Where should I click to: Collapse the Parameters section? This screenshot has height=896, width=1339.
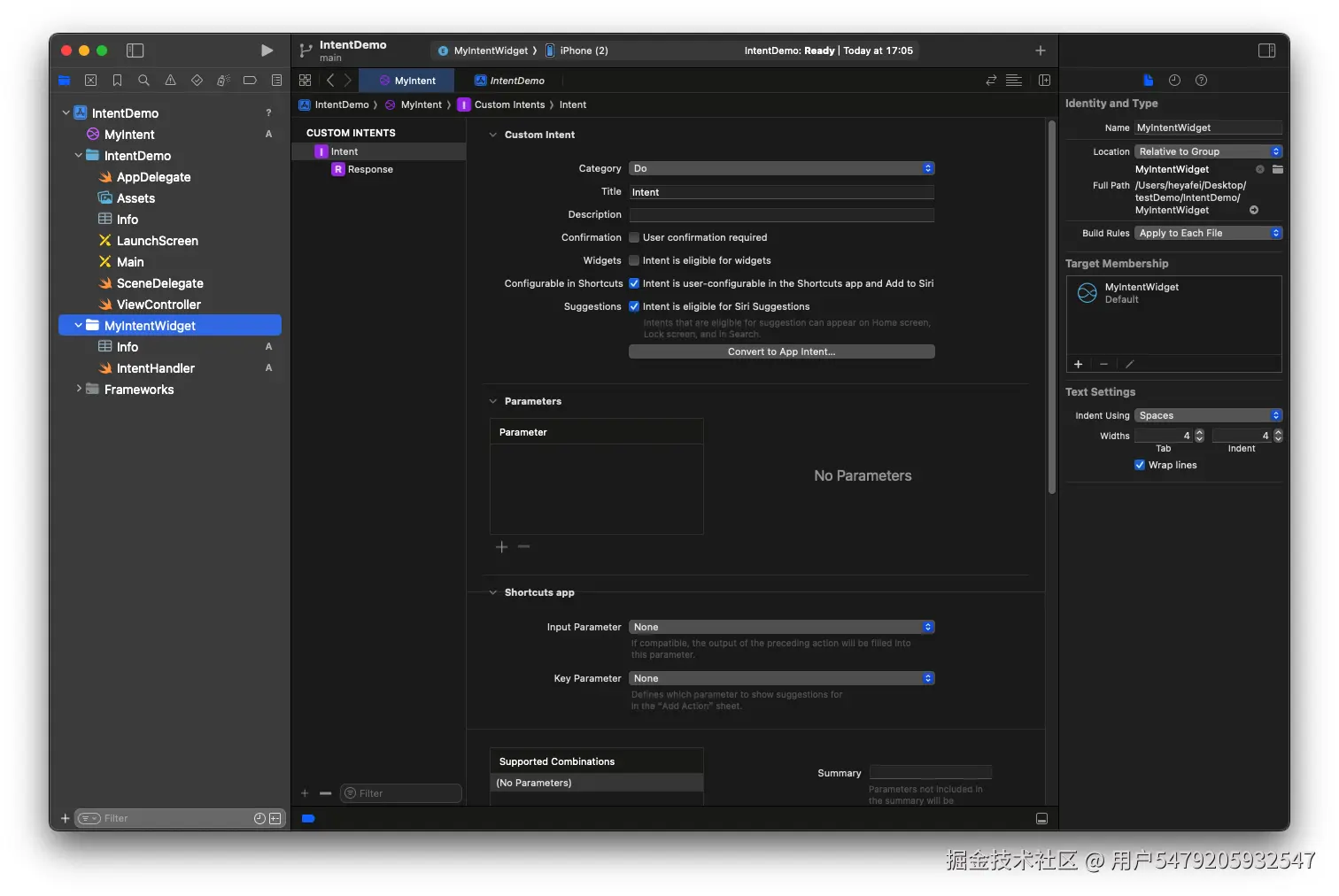coord(493,401)
